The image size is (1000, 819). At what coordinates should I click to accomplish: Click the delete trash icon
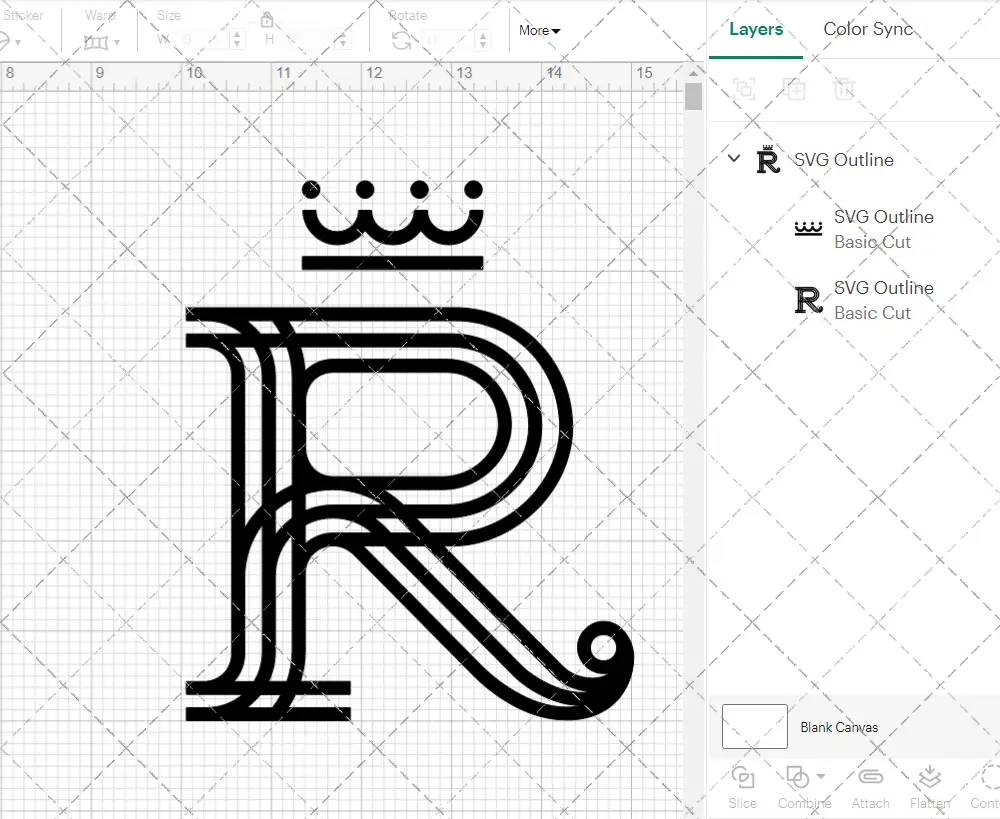844,89
